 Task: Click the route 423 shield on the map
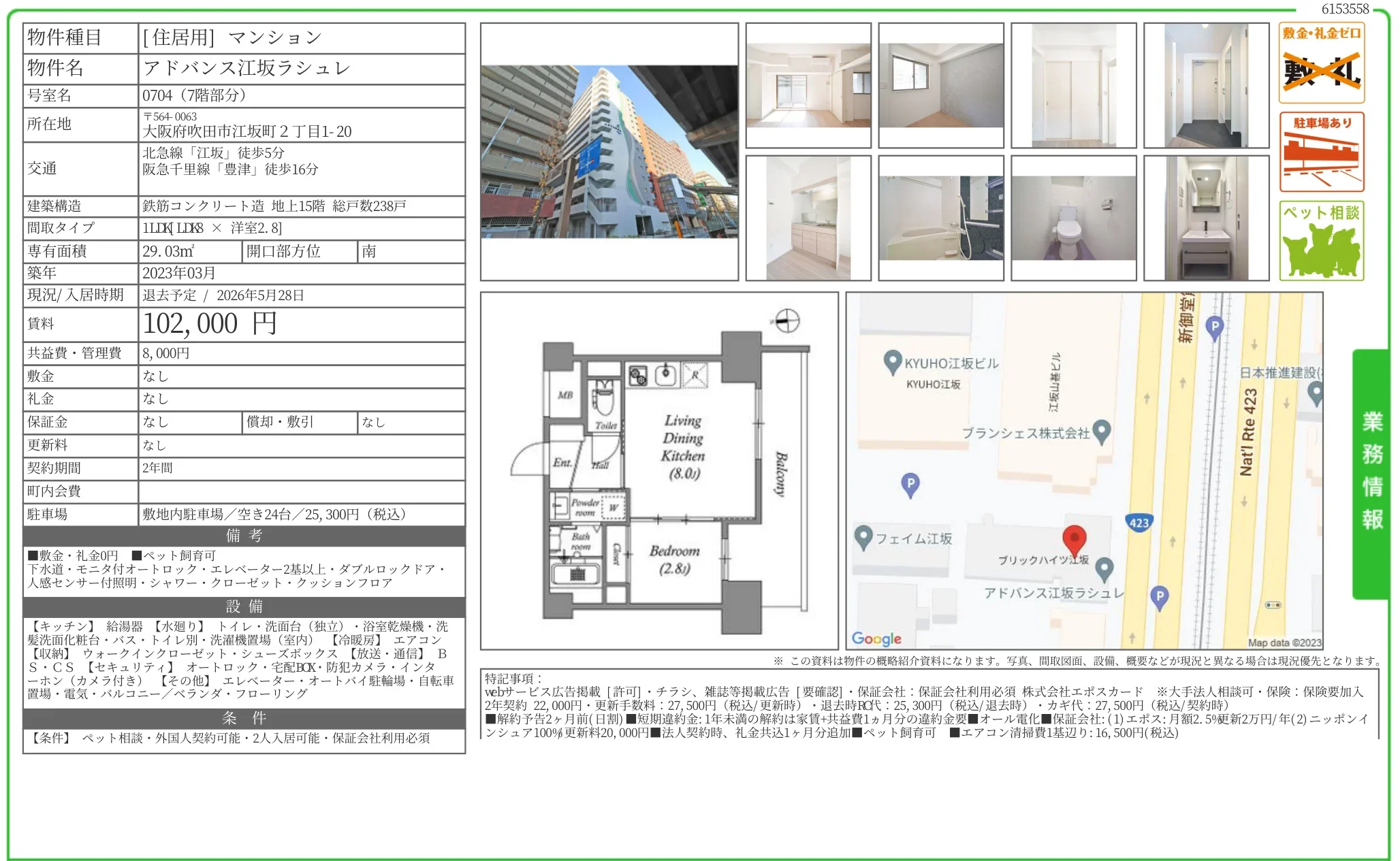[x=1139, y=523]
